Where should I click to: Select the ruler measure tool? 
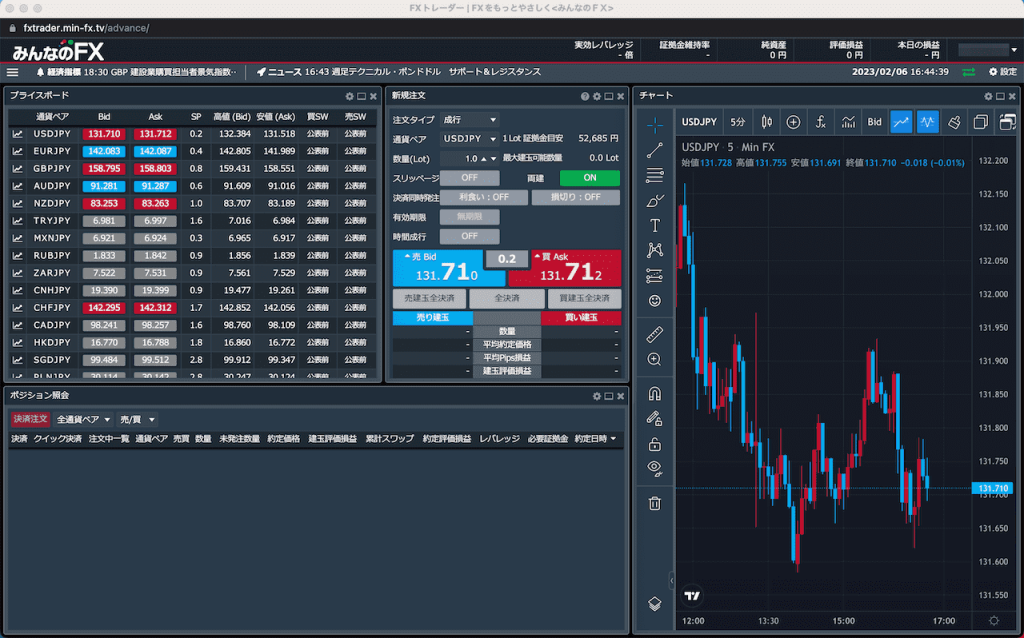pyautogui.click(x=654, y=334)
